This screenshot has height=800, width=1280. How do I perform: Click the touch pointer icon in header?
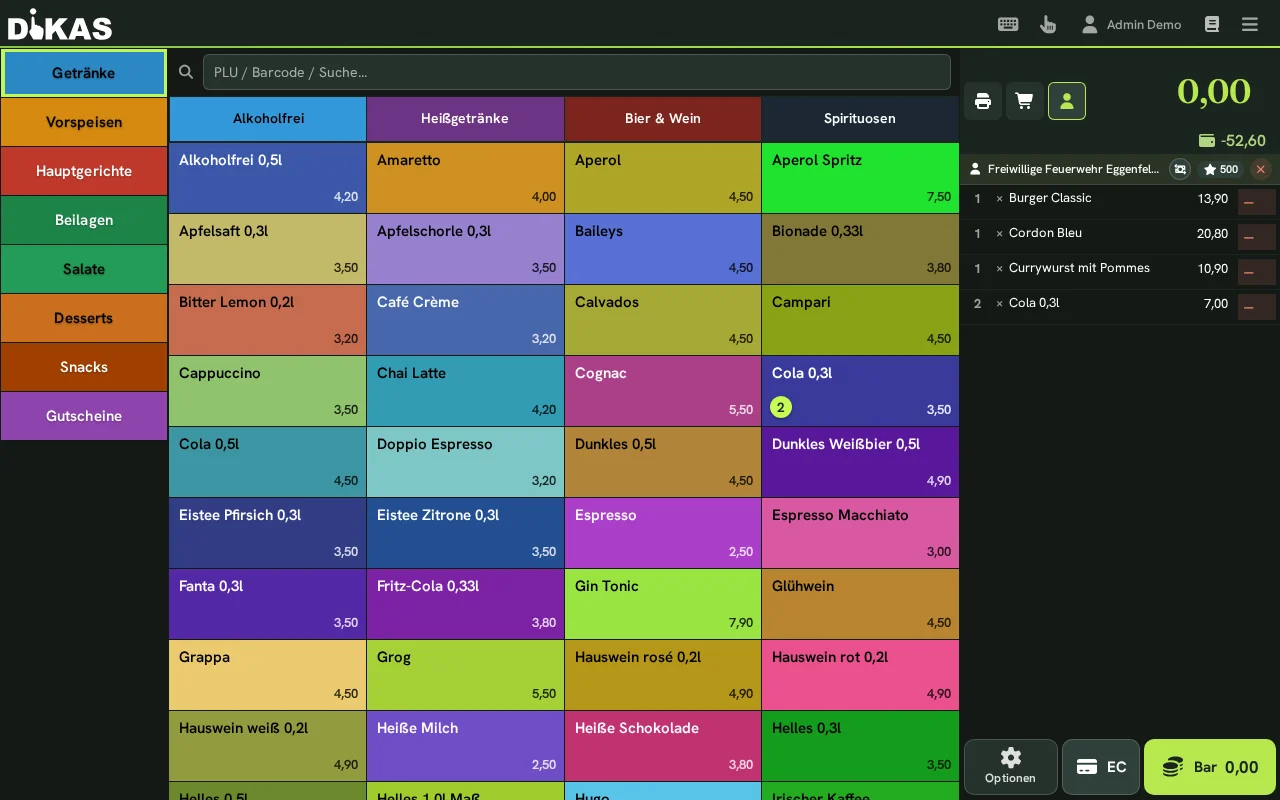[1048, 24]
